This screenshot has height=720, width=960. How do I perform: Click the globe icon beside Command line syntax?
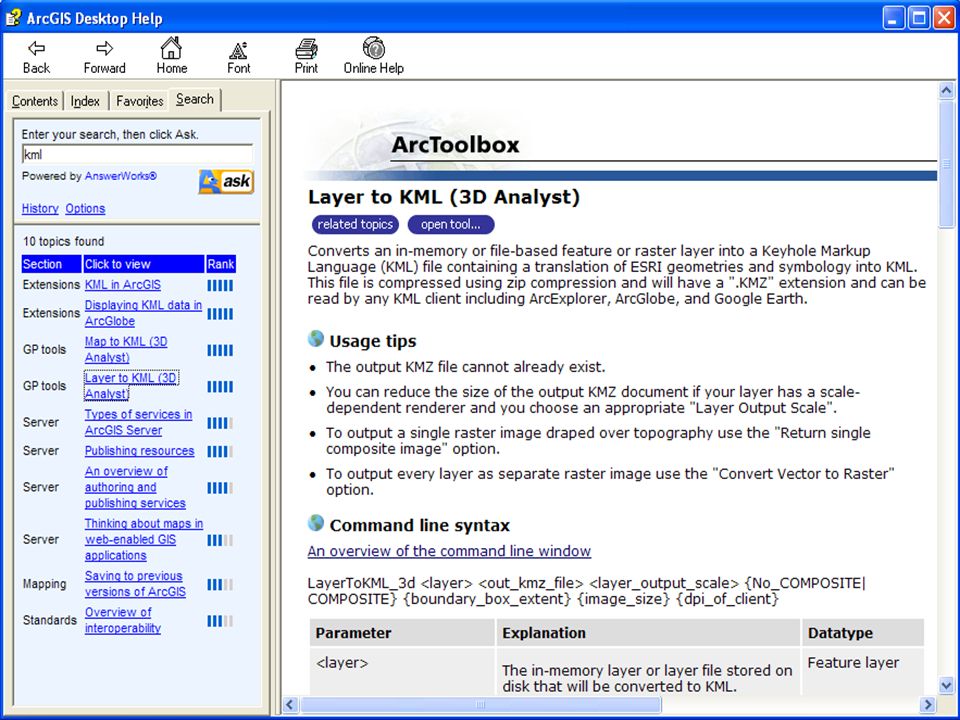tap(316, 523)
